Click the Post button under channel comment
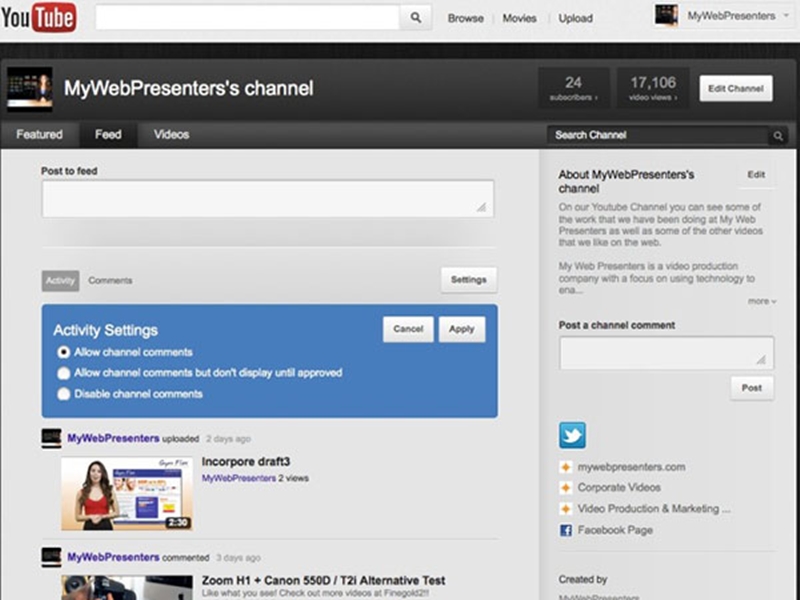Image resolution: width=800 pixels, height=600 pixels. (752, 388)
